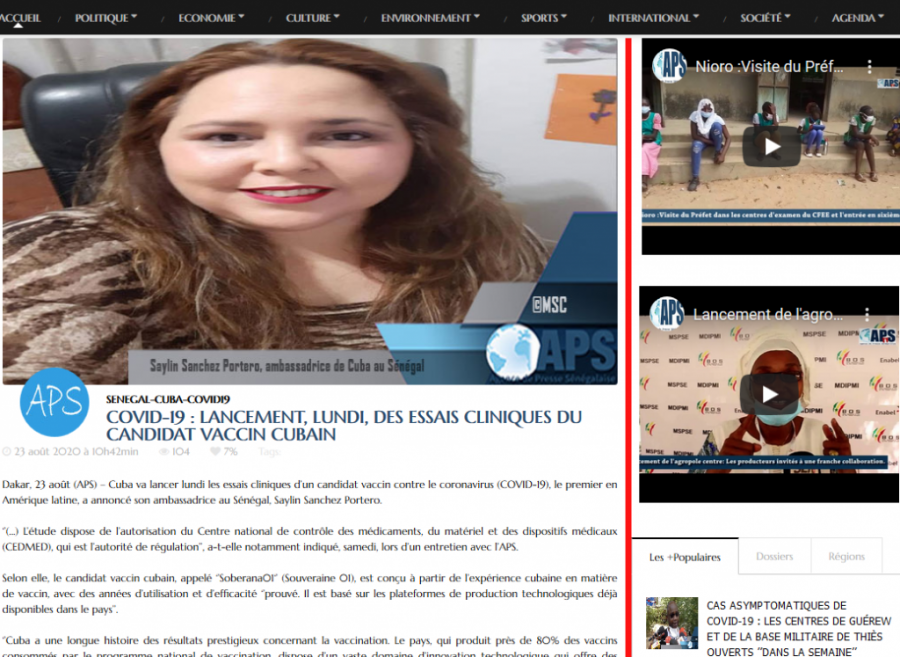Switch to the Dossiers tab
This screenshot has width=900, height=657.
click(x=774, y=556)
